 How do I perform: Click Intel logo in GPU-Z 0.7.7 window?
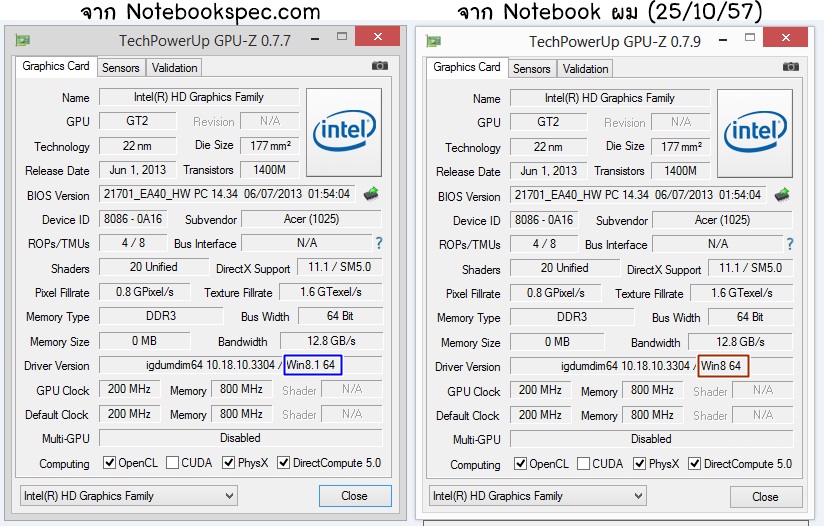click(x=344, y=132)
